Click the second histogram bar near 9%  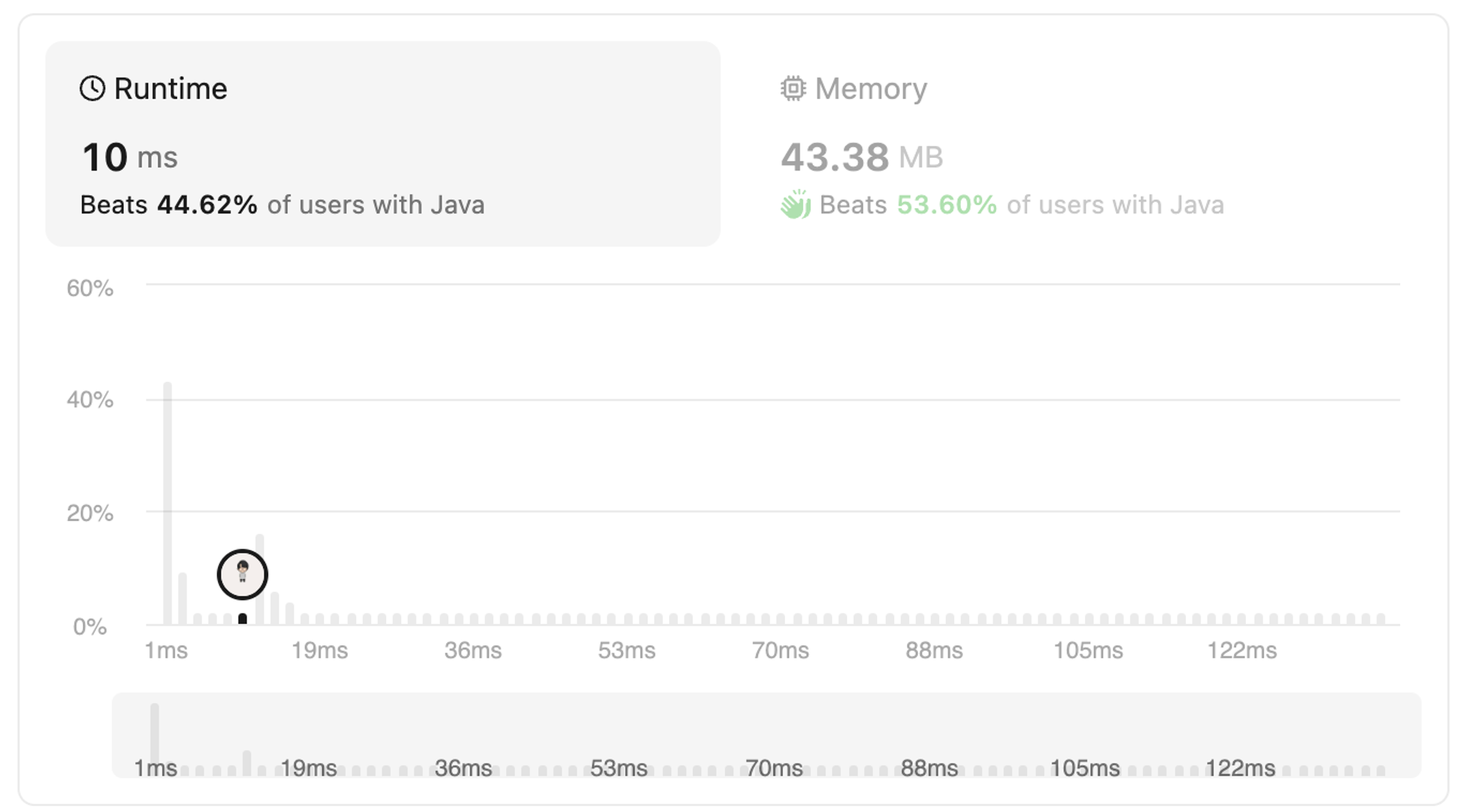click(x=182, y=599)
